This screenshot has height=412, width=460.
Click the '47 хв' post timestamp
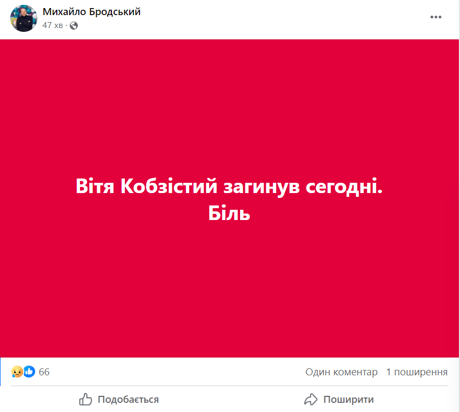(x=52, y=25)
